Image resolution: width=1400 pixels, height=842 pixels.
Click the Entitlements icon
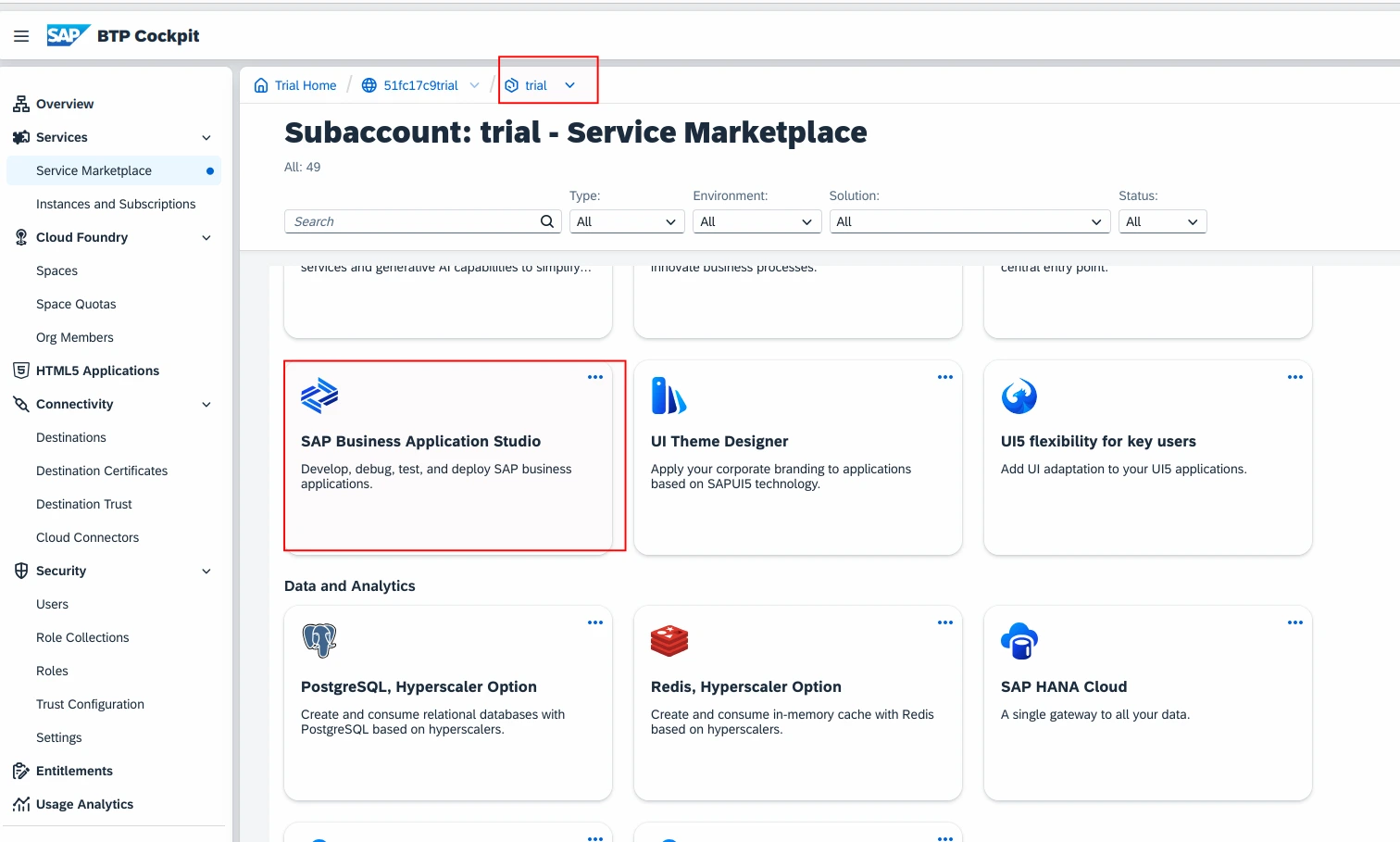click(x=21, y=771)
